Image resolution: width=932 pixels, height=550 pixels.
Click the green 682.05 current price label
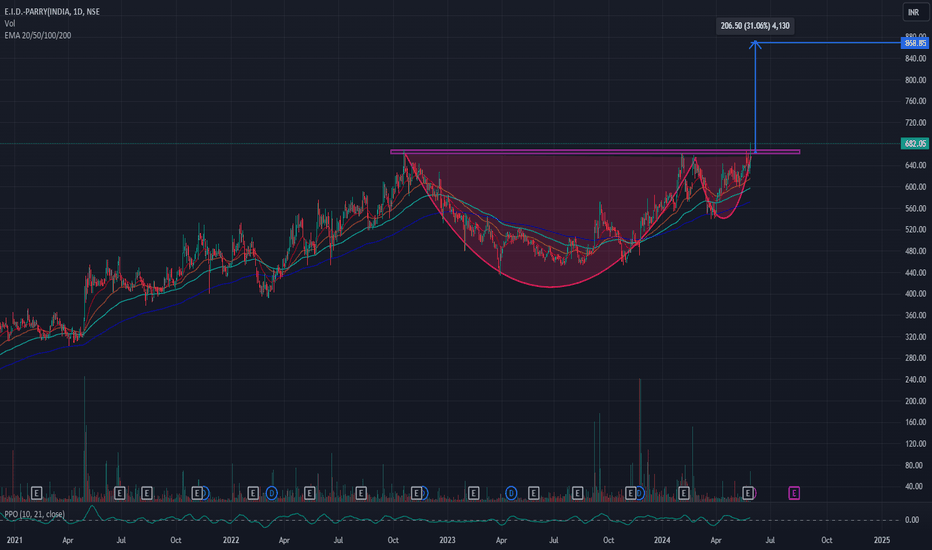(915, 143)
